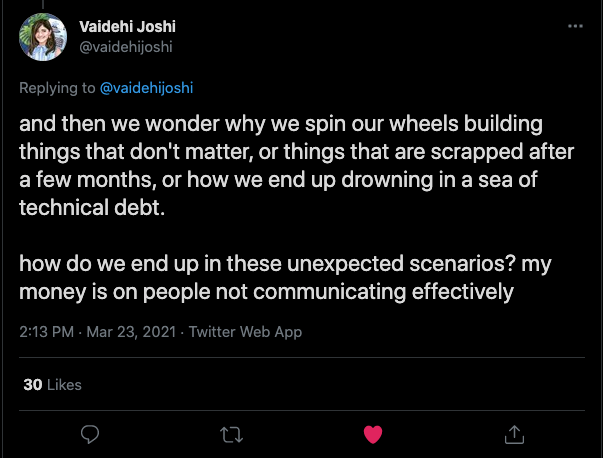Click the bold 30 like count
603x458 pixels.
[x=33, y=385]
